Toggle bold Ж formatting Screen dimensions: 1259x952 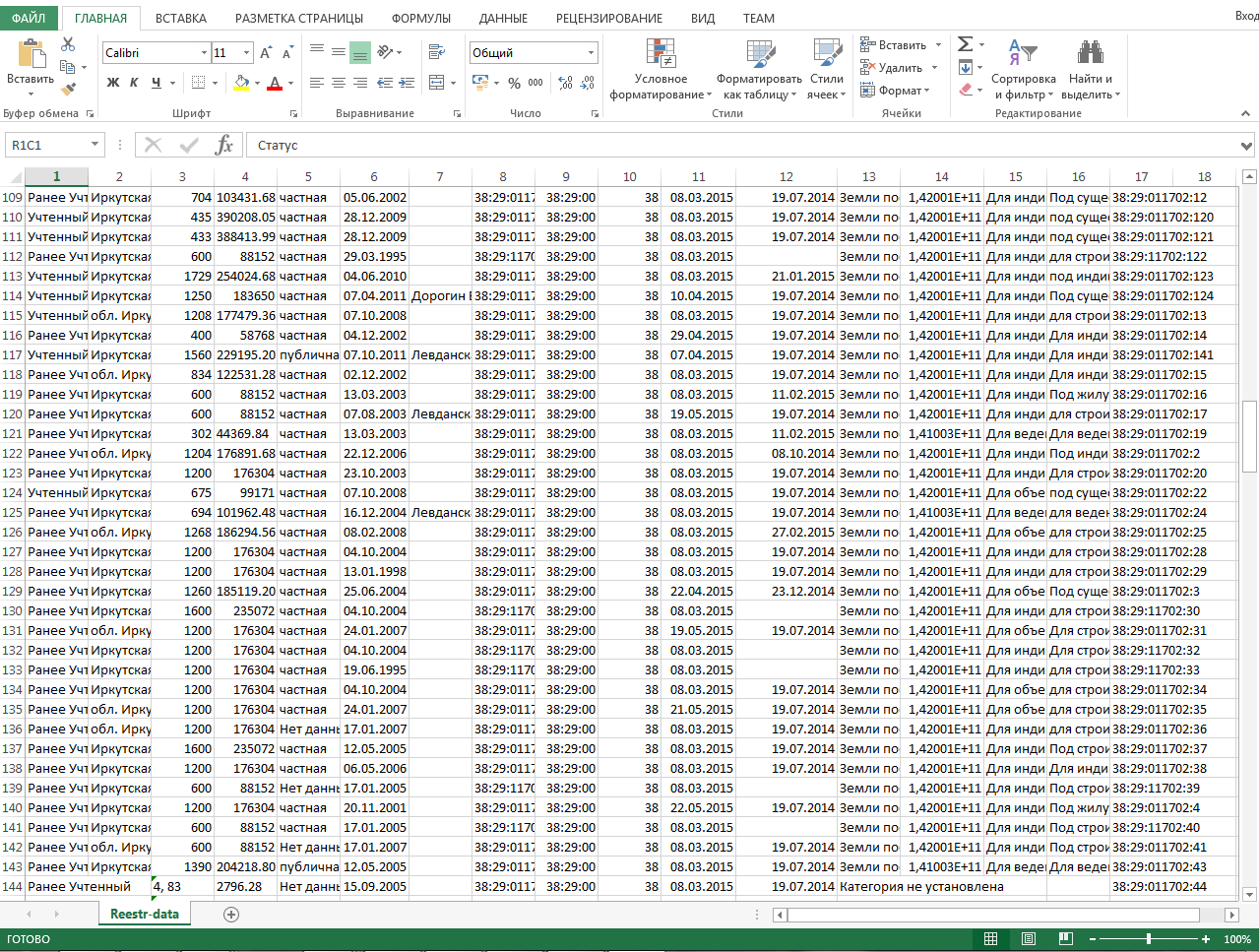pos(113,83)
